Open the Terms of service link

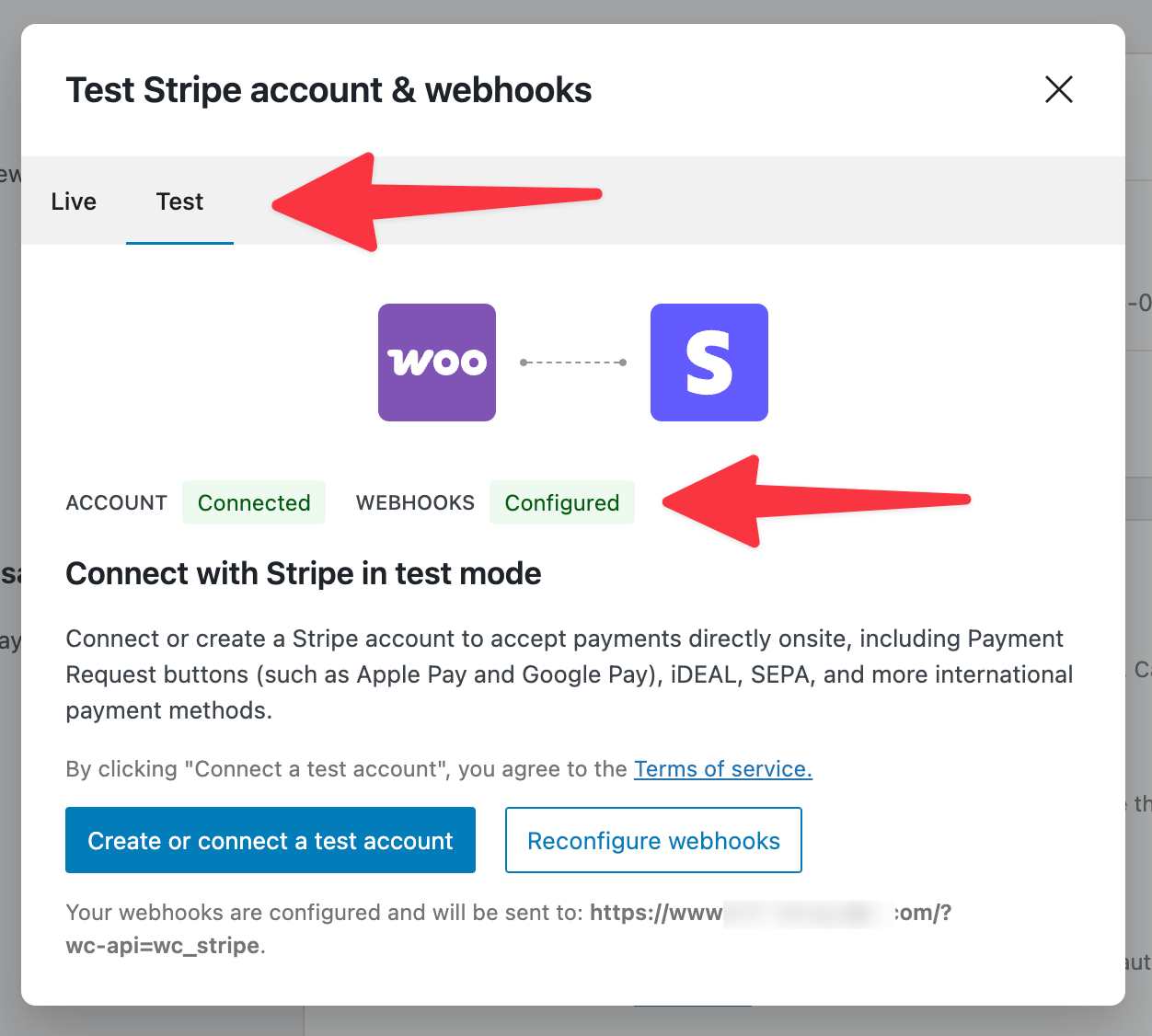coord(723,768)
